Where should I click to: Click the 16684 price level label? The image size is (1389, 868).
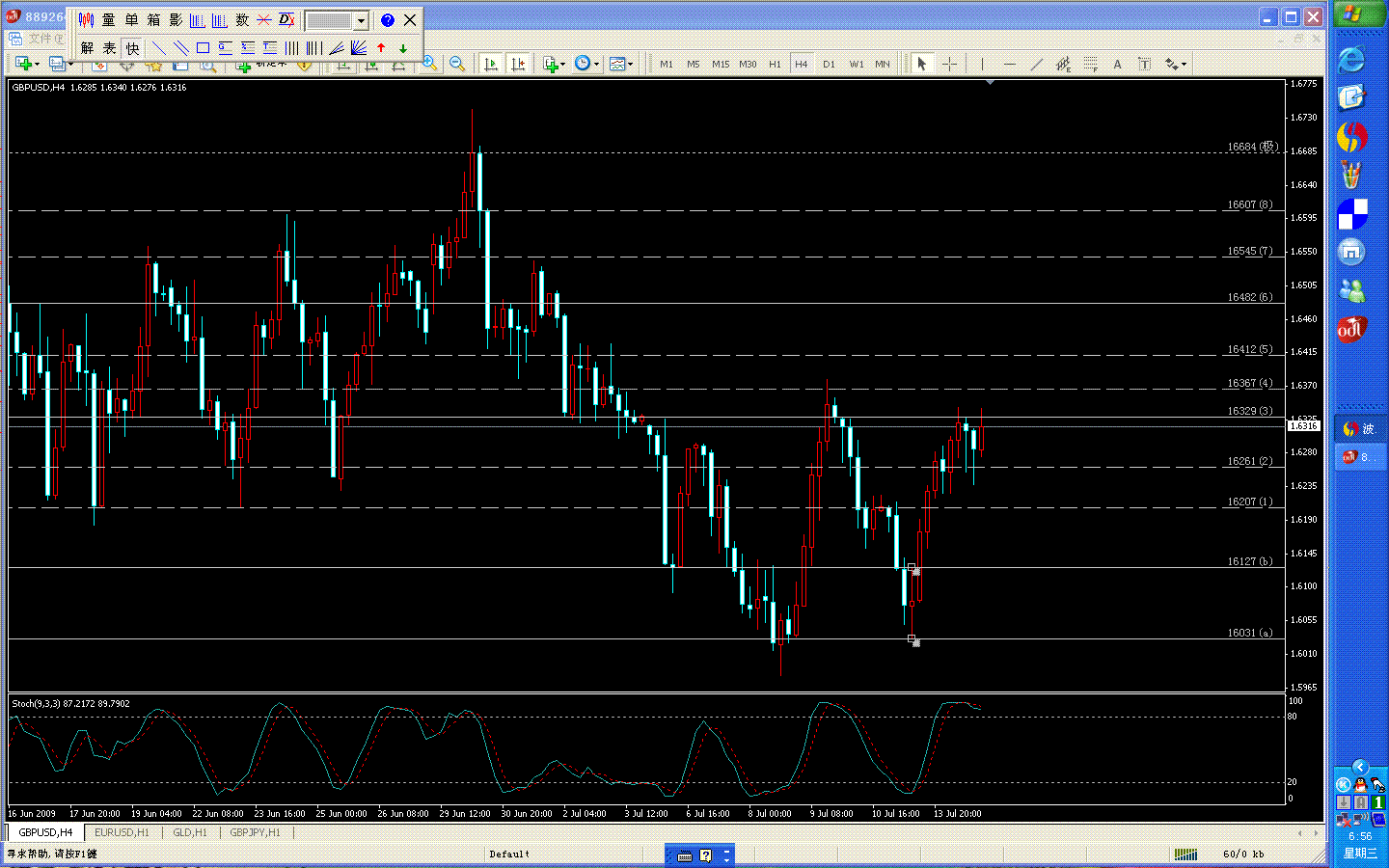click(1252, 147)
